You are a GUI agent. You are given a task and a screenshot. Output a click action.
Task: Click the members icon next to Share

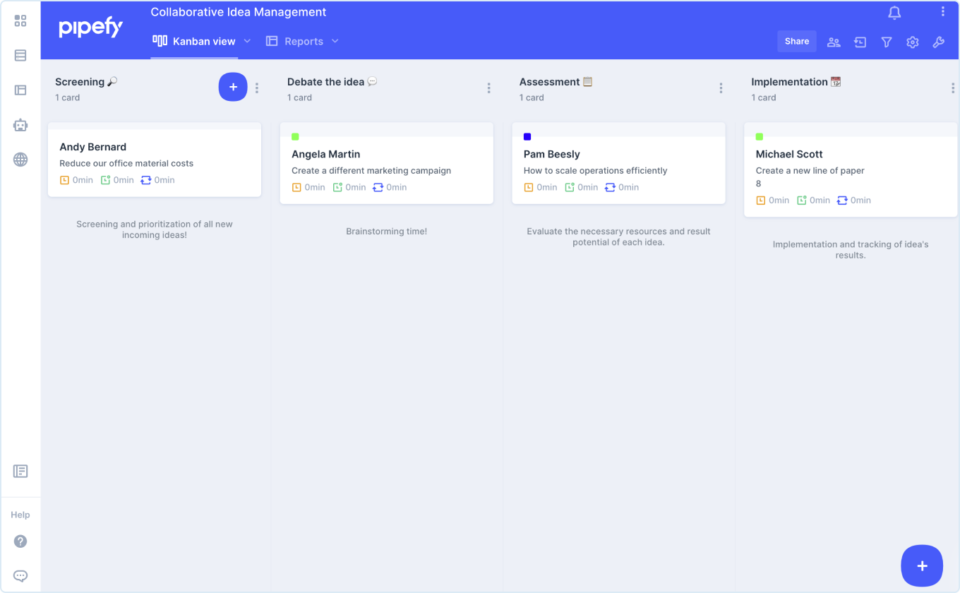[833, 41]
